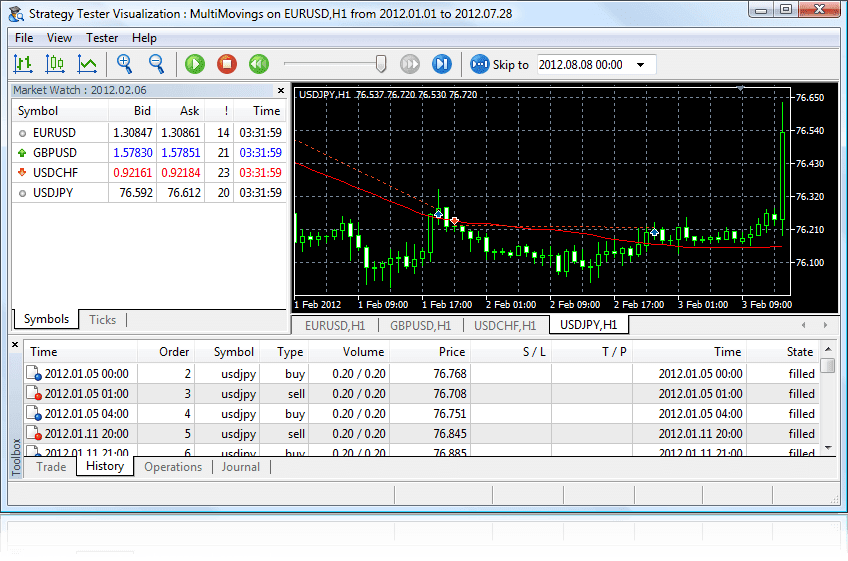
Task: Click USDCHF red down-arrow icon
Action: tap(22, 173)
